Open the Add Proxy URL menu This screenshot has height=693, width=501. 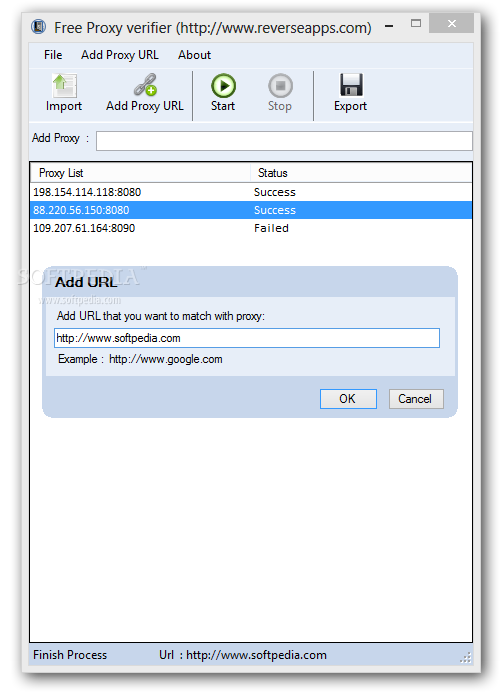click(120, 55)
